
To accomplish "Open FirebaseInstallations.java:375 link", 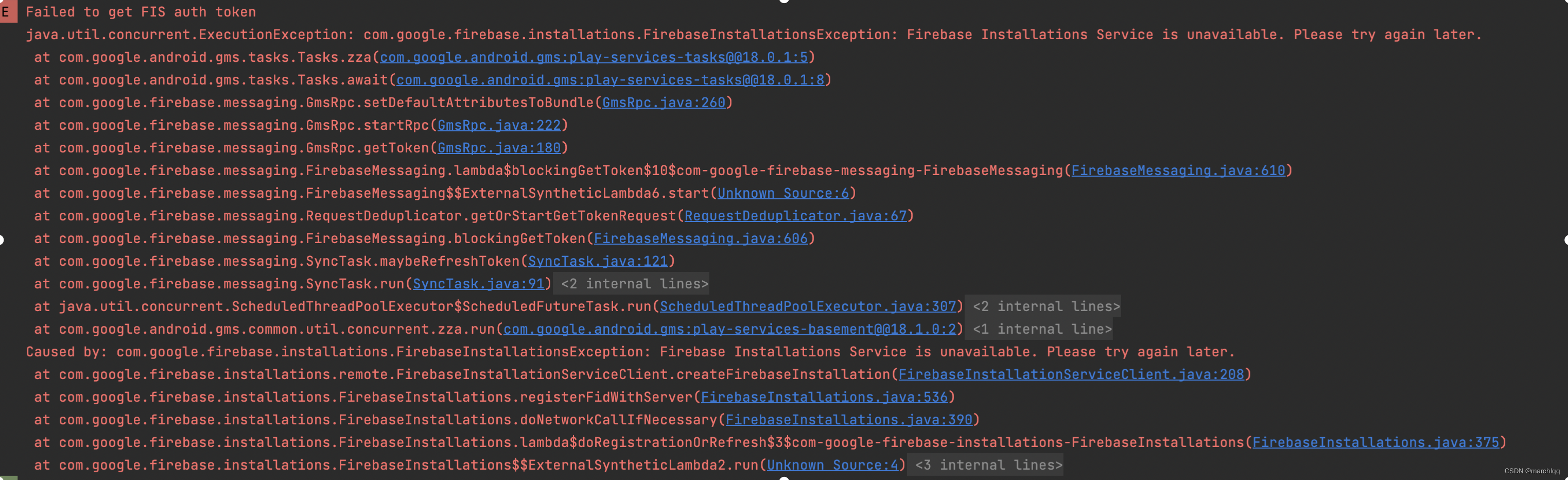I will (1375, 442).
